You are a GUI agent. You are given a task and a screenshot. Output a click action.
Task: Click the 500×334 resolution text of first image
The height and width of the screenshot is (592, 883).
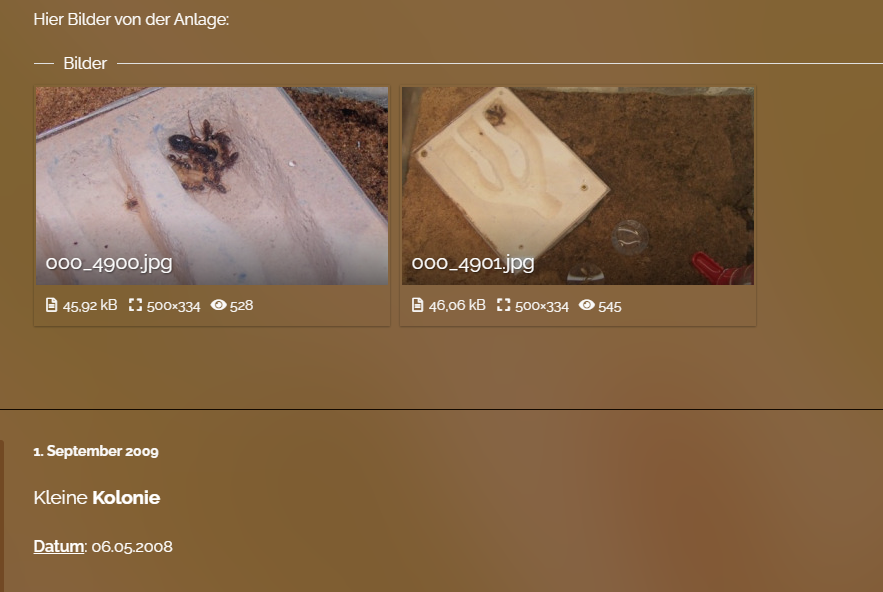click(173, 306)
